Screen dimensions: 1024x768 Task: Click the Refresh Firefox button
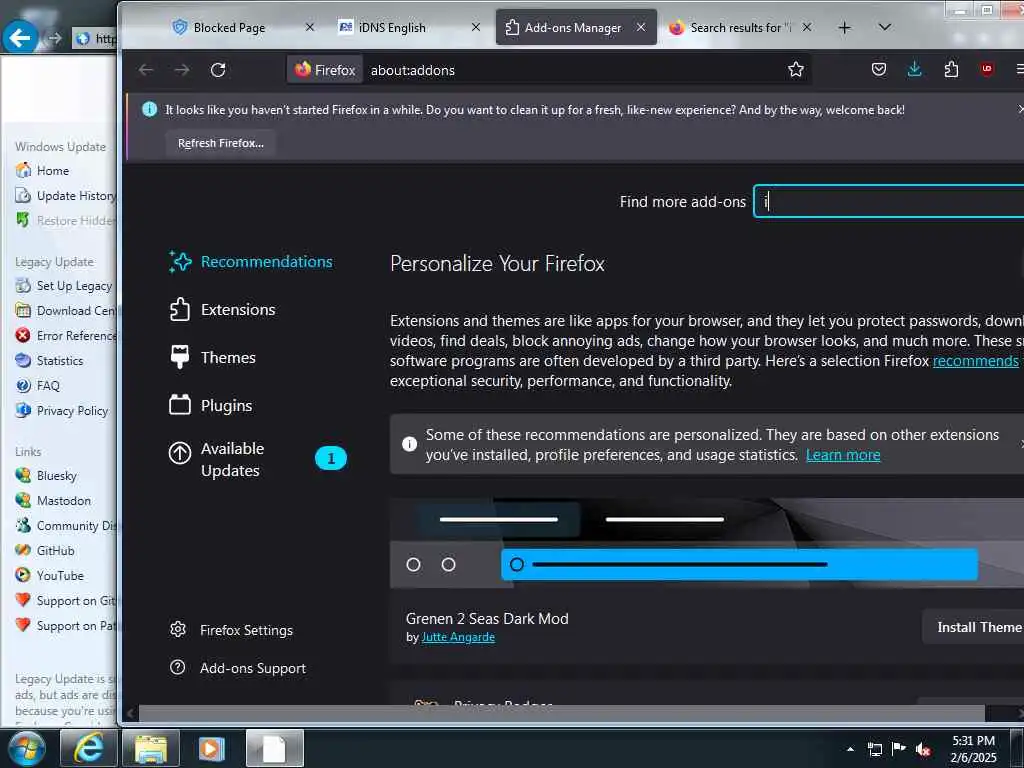point(221,143)
